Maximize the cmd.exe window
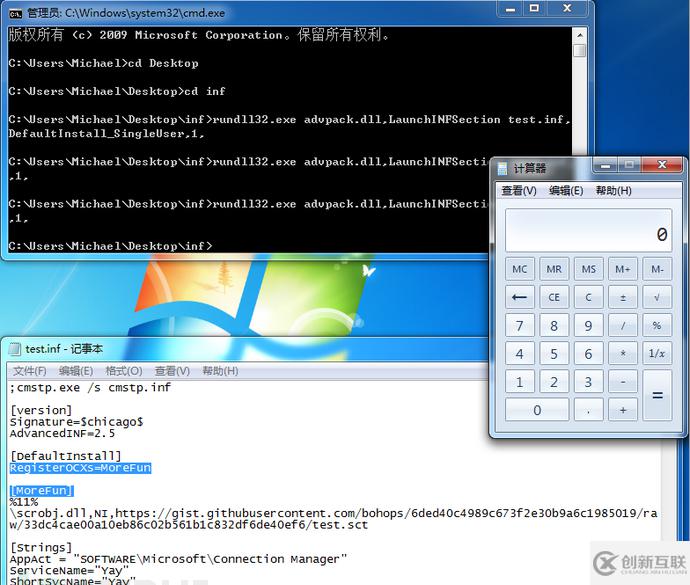This screenshot has height=585, width=690. point(534,9)
